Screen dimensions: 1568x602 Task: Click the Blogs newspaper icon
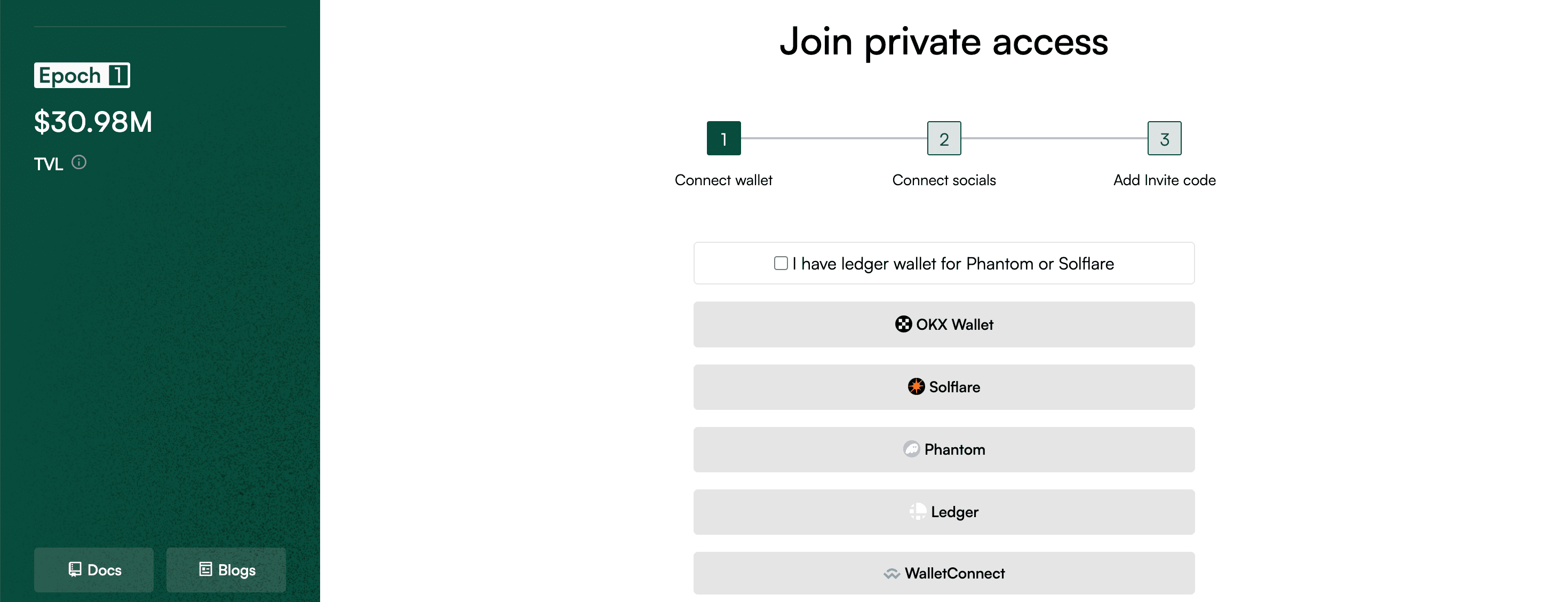(x=206, y=569)
